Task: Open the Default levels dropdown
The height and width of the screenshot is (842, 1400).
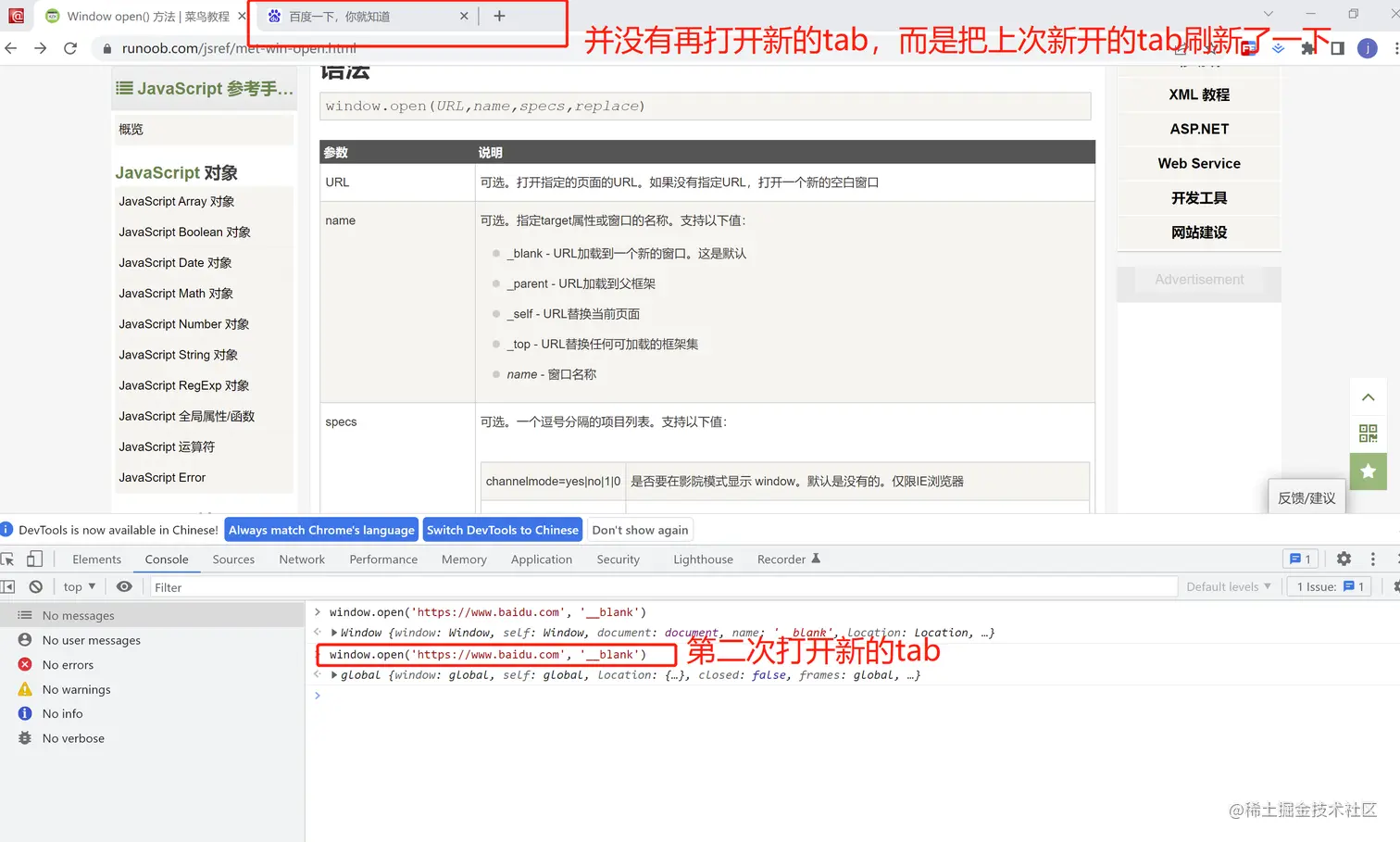Action: (x=1229, y=586)
